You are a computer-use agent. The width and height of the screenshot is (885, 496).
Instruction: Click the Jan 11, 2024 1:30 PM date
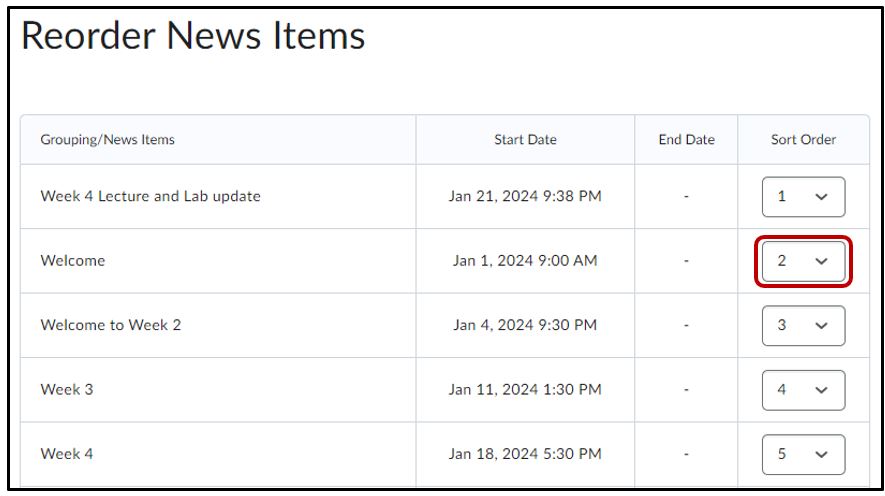tap(525, 389)
